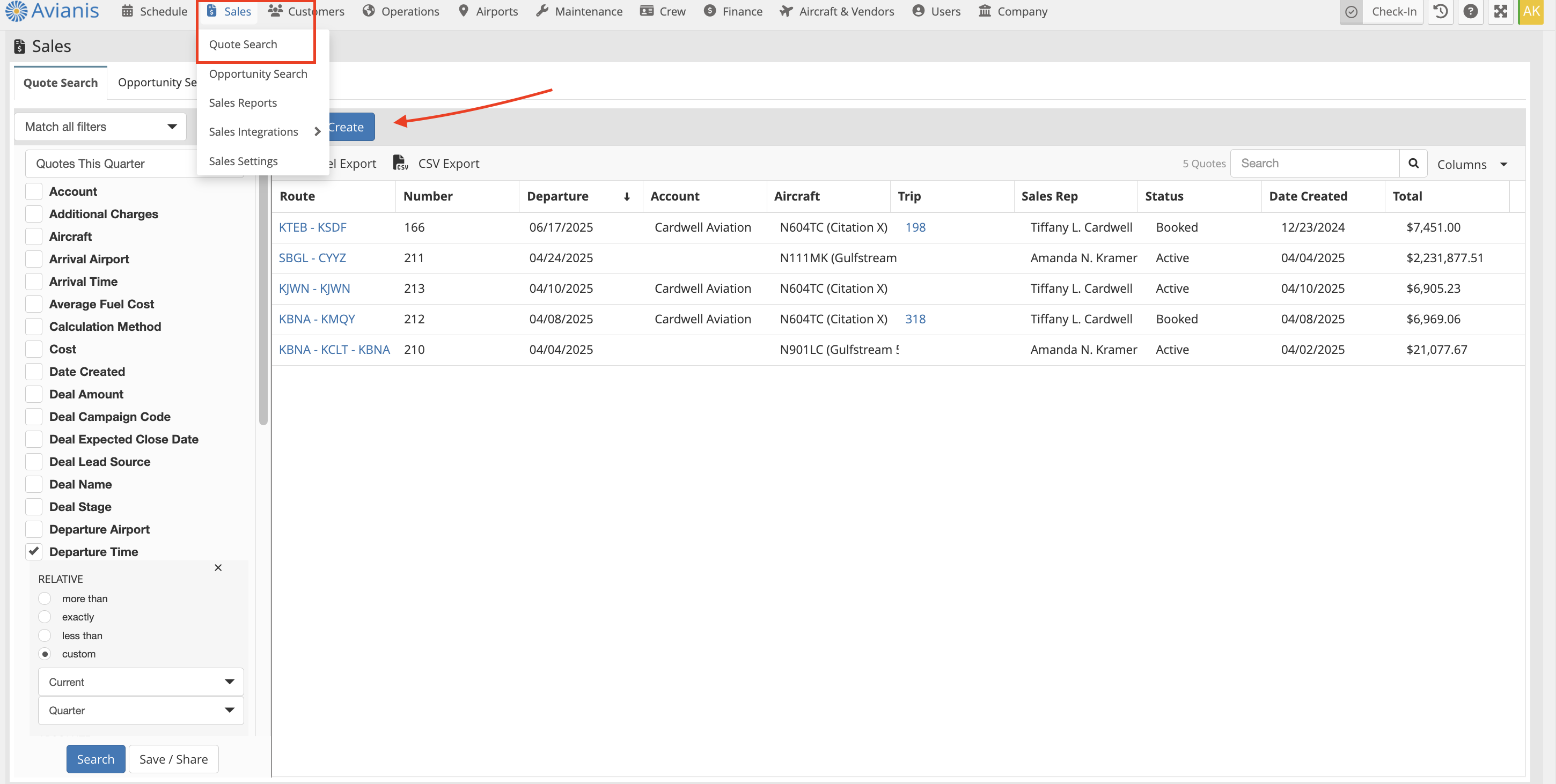
Task: Toggle fullscreen expand icon
Action: pyautogui.click(x=1501, y=11)
